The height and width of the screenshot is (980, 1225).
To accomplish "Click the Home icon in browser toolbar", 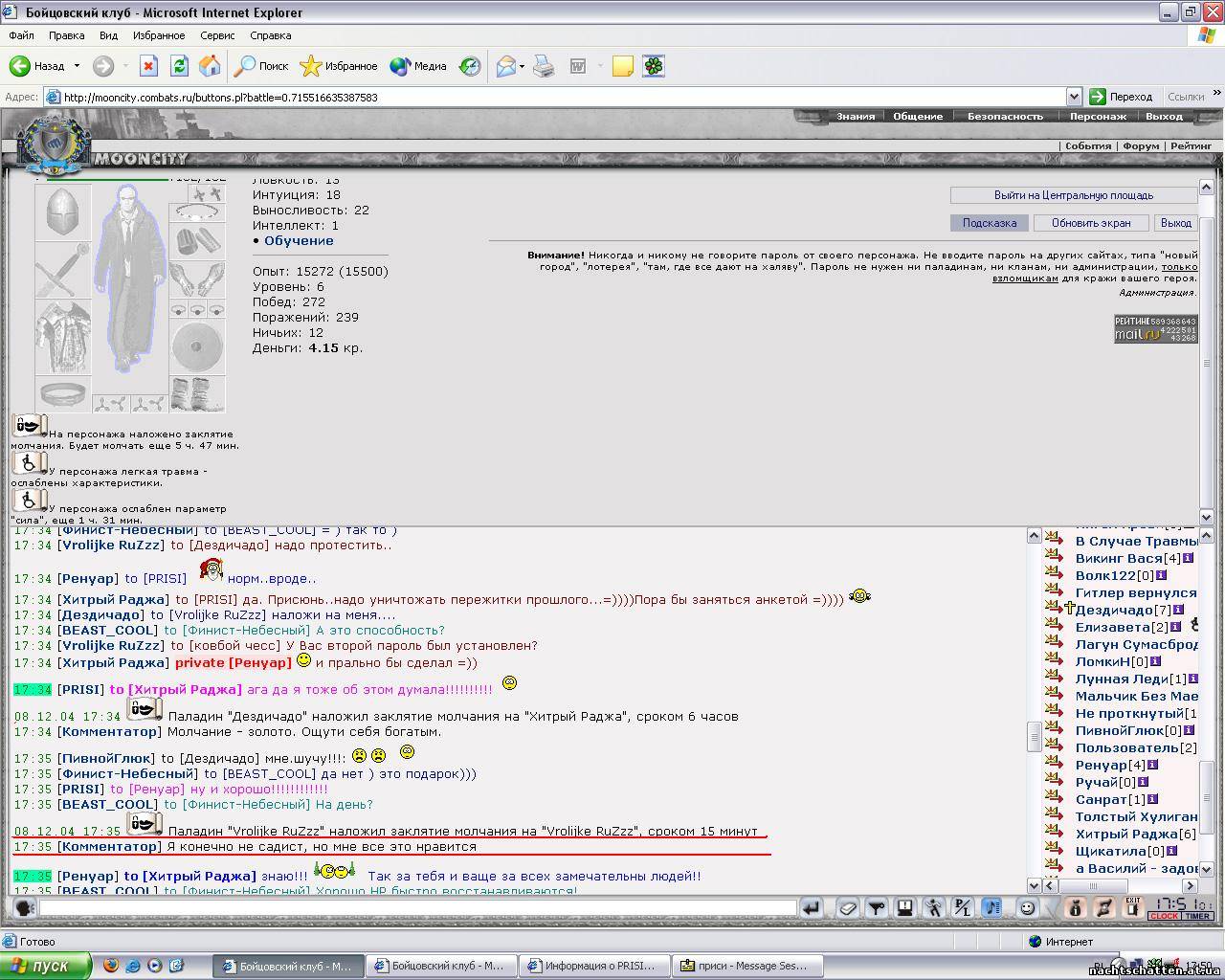I will (x=210, y=66).
